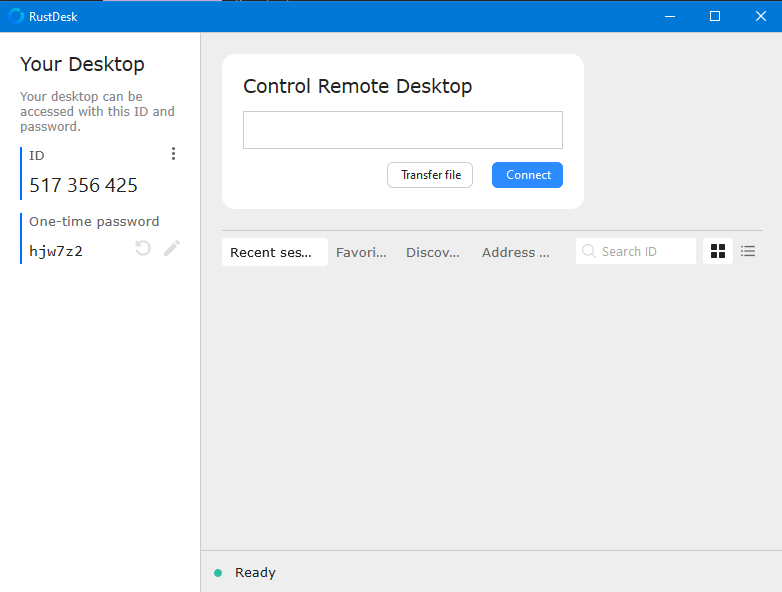Edit the one-time password with pencil icon
The height and width of the screenshot is (592, 782).
(172, 248)
